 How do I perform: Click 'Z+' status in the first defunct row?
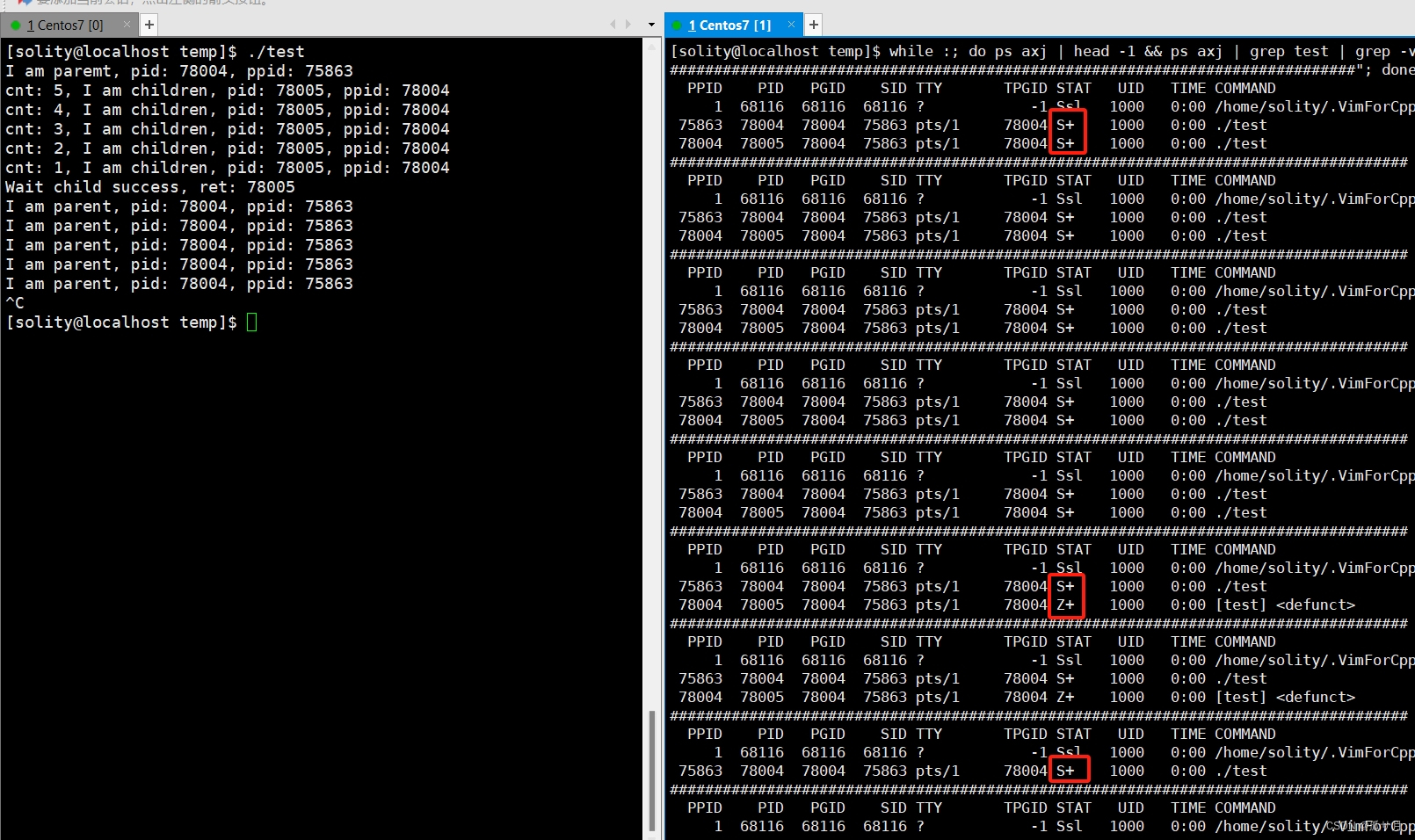(x=1065, y=605)
